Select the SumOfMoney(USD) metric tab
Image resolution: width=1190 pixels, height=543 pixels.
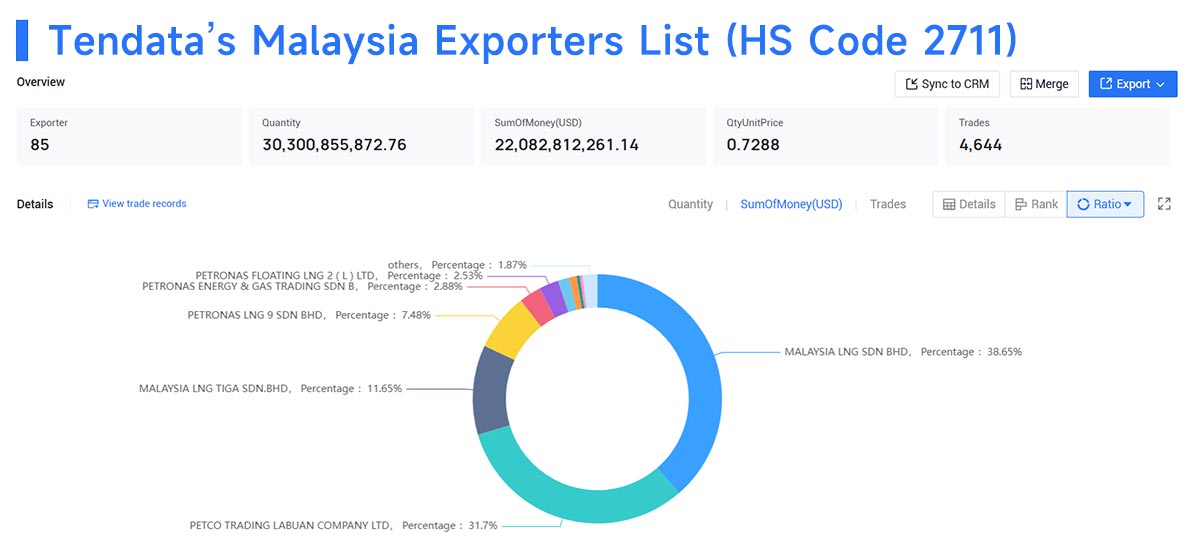tap(791, 204)
